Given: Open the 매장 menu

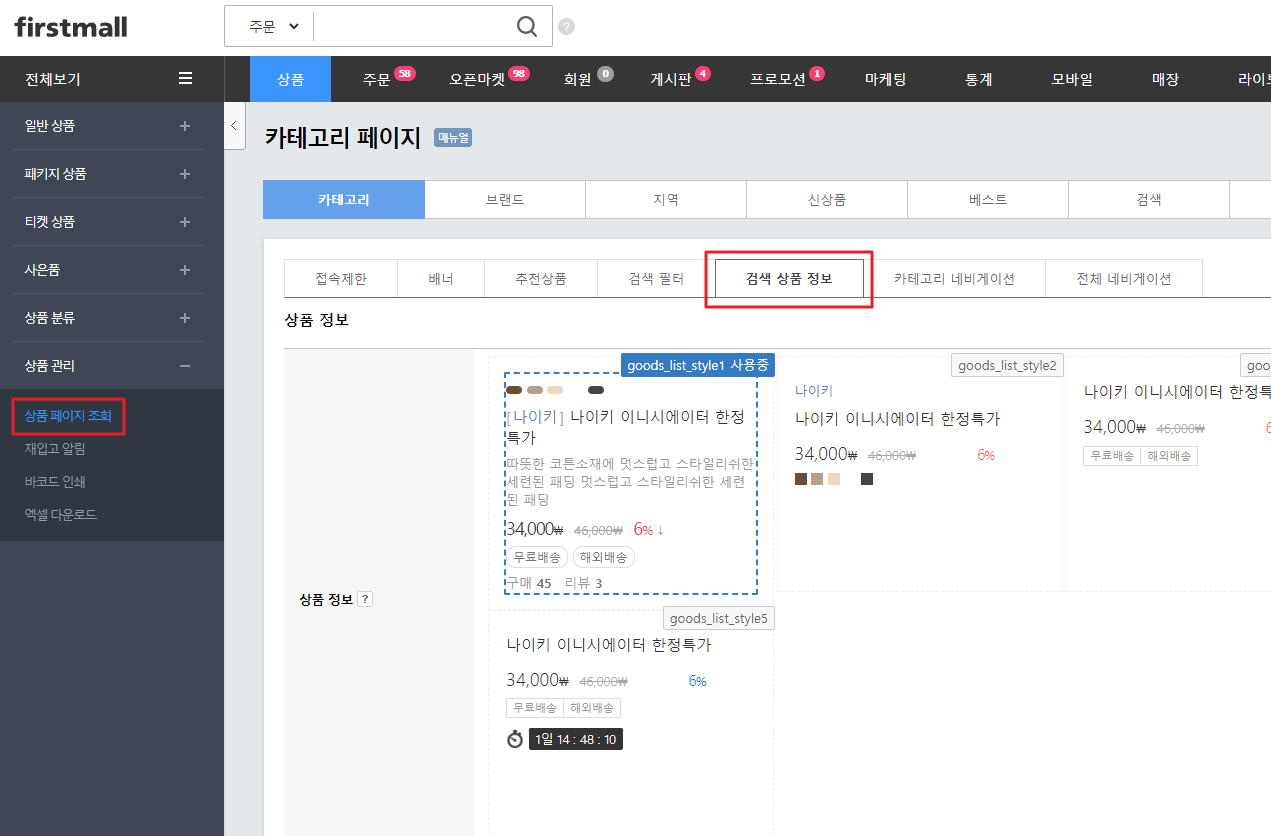Looking at the screenshot, I should 1165,79.
